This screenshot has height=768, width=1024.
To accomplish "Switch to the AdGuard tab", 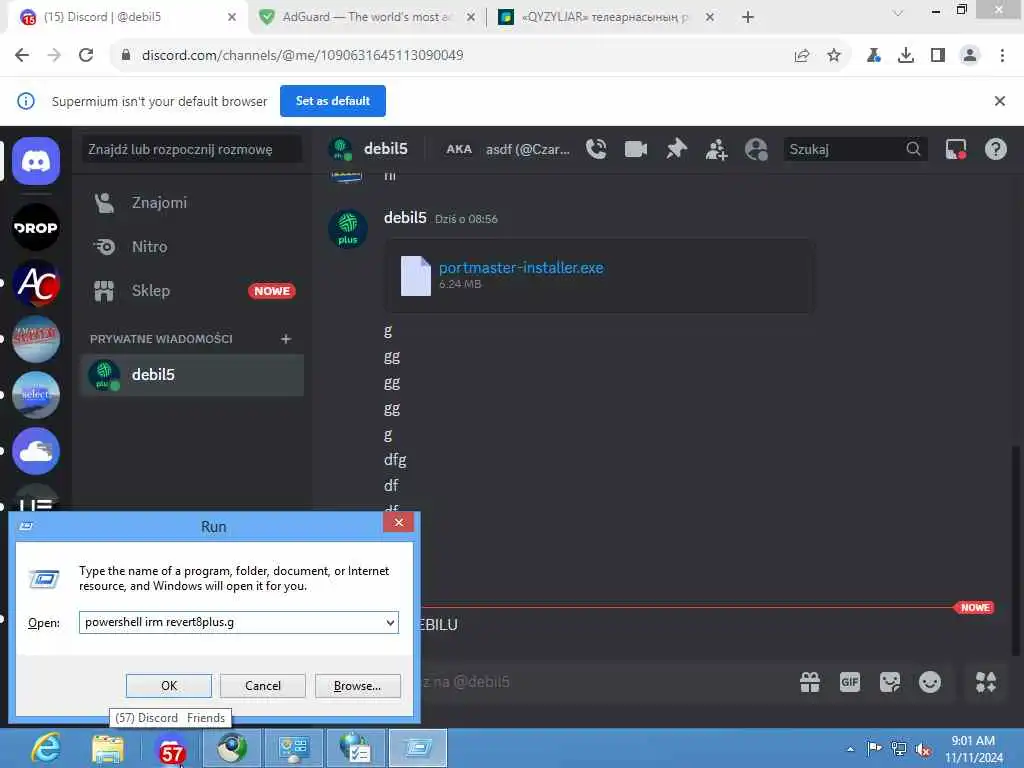I will (x=366, y=17).
